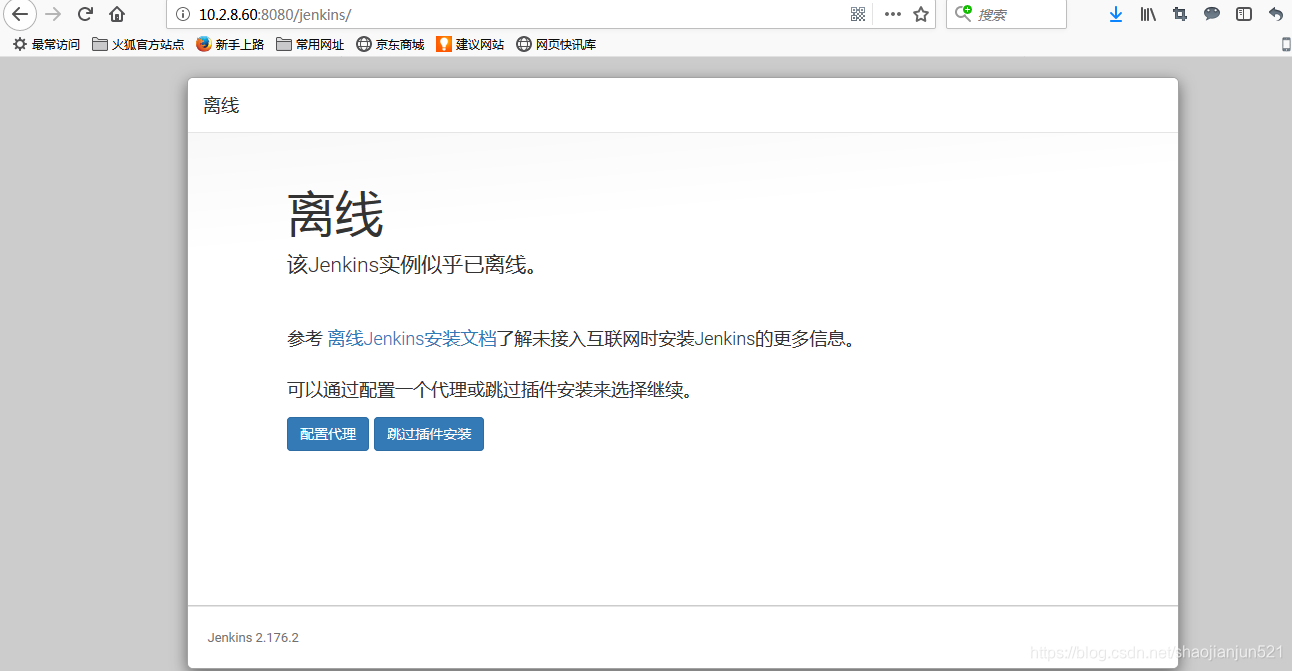The width and height of the screenshot is (1292, 671).
Task: Open 网页快讯库 bookmark
Action: click(x=556, y=44)
